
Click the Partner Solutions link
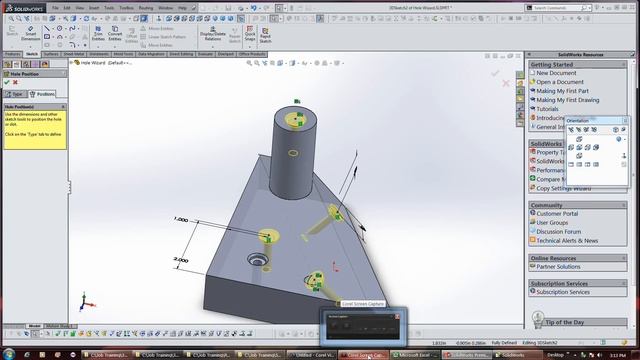[558, 267]
